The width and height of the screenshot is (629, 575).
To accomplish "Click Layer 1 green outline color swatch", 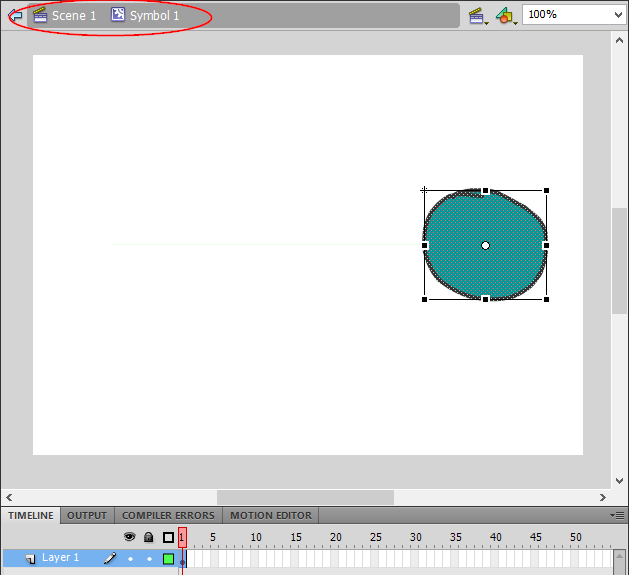I will click(168, 559).
